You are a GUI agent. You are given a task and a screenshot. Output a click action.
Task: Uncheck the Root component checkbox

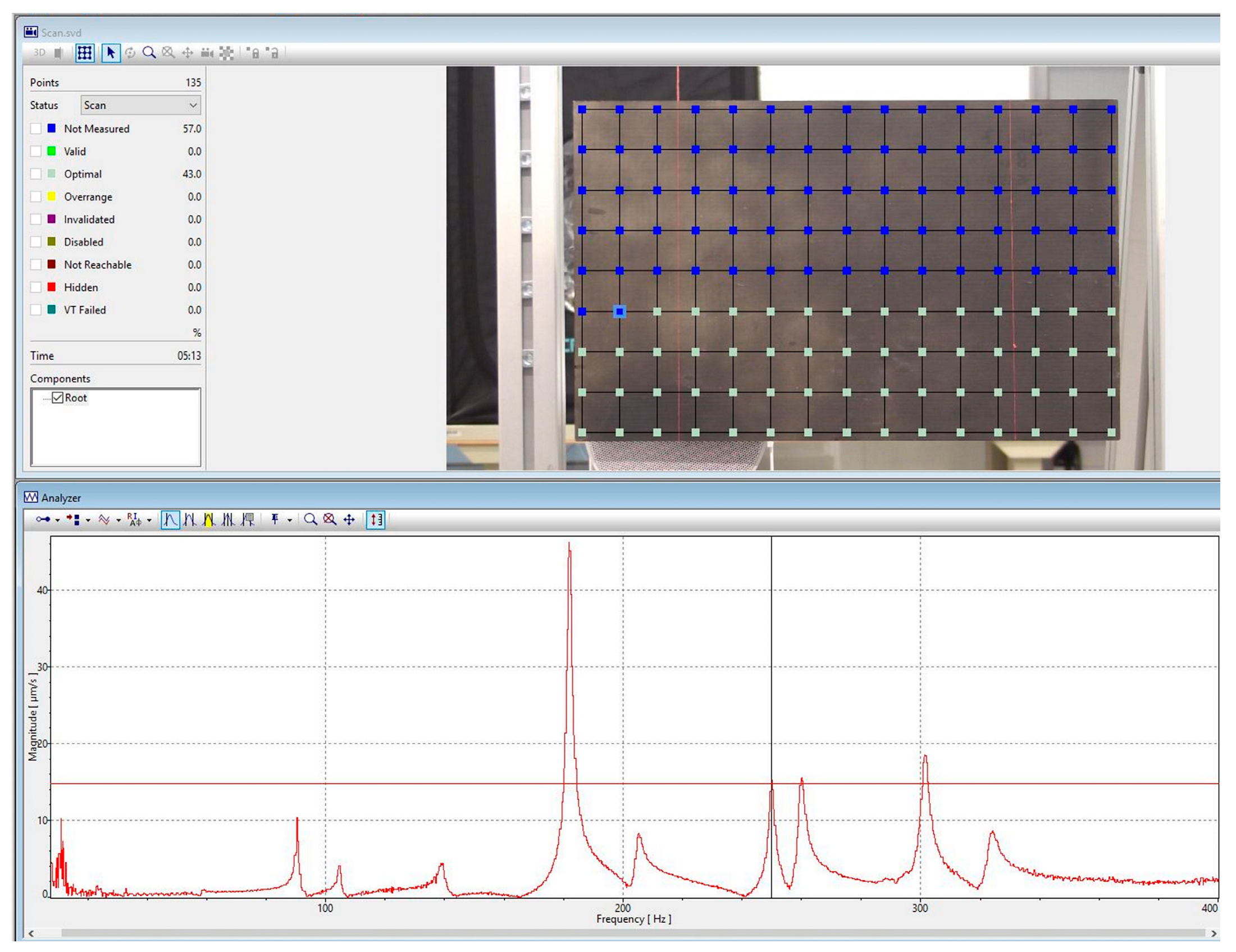click(58, 397)
